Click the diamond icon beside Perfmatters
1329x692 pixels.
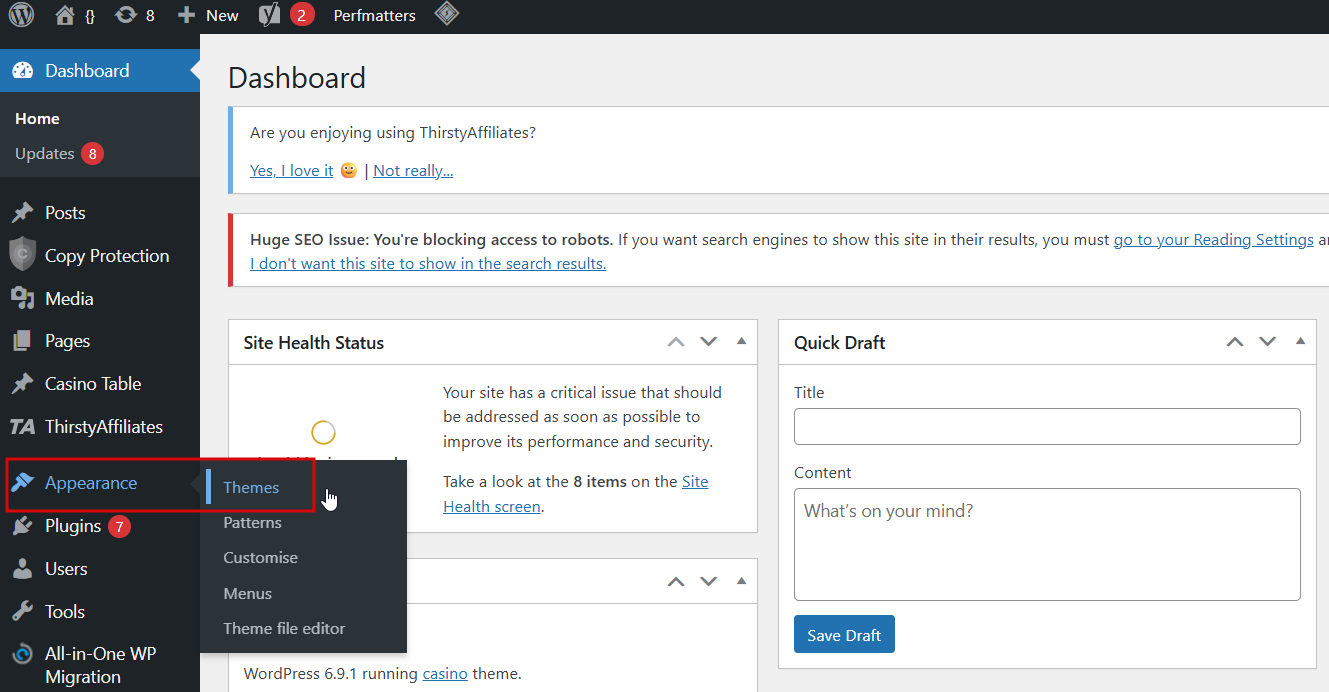446,14
